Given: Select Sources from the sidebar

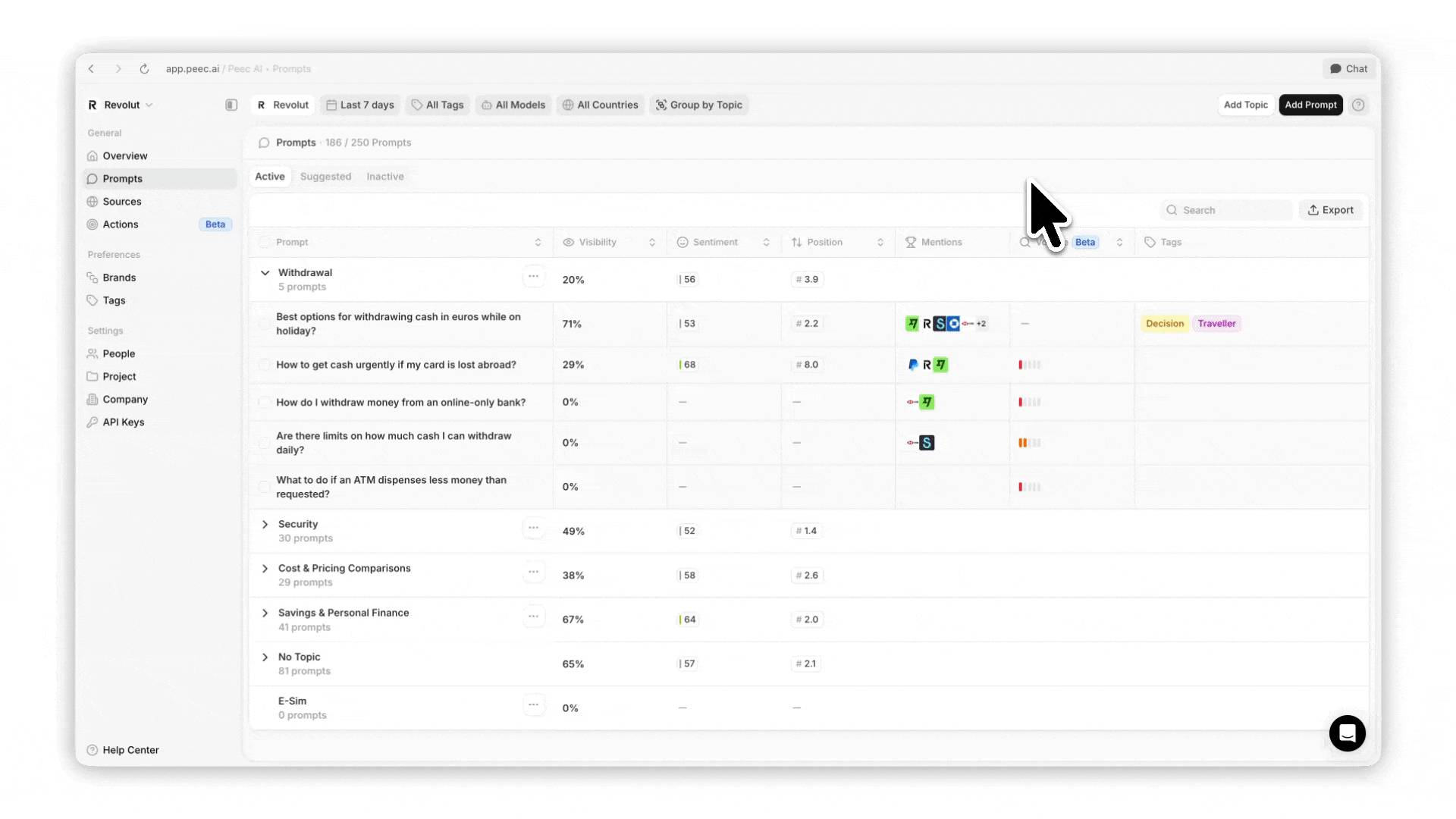Looking at the screenshot, I should pyautogui.click(x=122, y=201).
